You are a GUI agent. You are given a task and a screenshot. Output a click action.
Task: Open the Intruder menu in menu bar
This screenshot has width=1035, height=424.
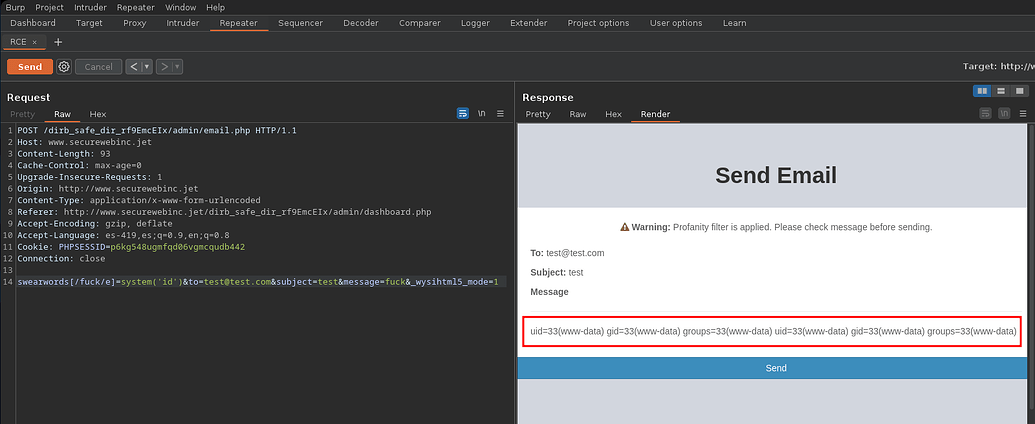point(92,7)
